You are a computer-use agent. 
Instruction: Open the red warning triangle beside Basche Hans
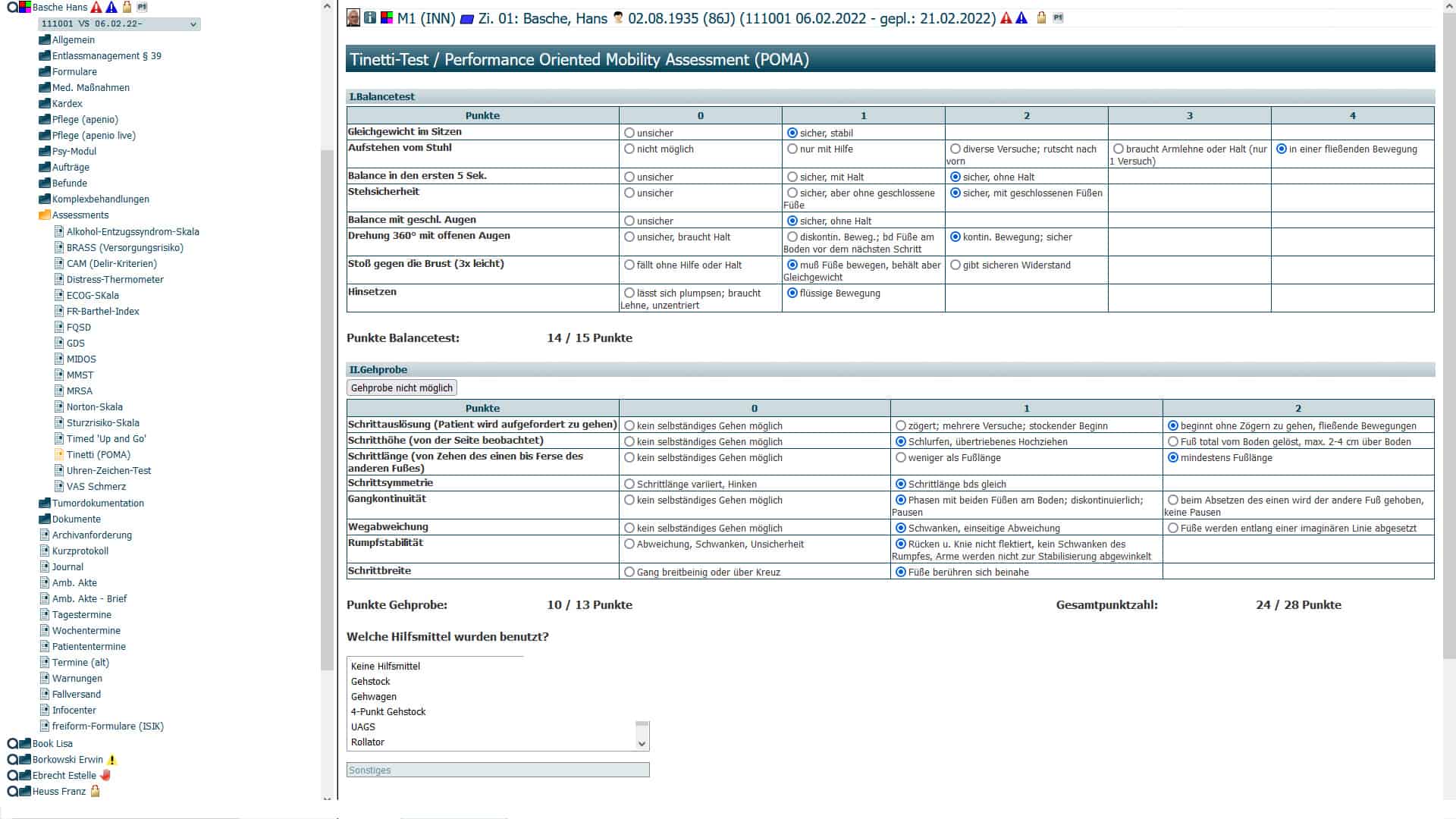pos(96,7)
